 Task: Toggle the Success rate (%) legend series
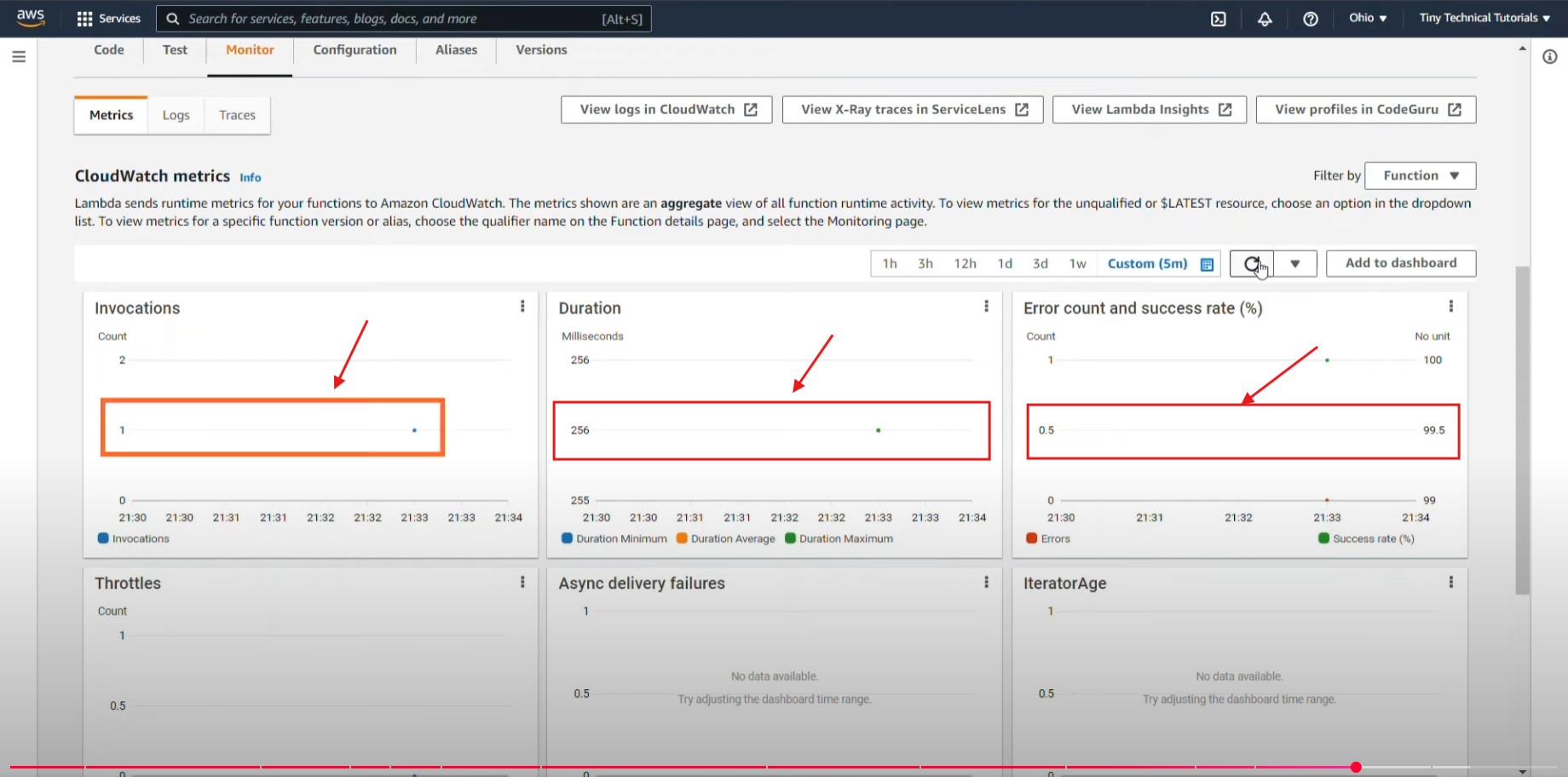click(1366, 538)
